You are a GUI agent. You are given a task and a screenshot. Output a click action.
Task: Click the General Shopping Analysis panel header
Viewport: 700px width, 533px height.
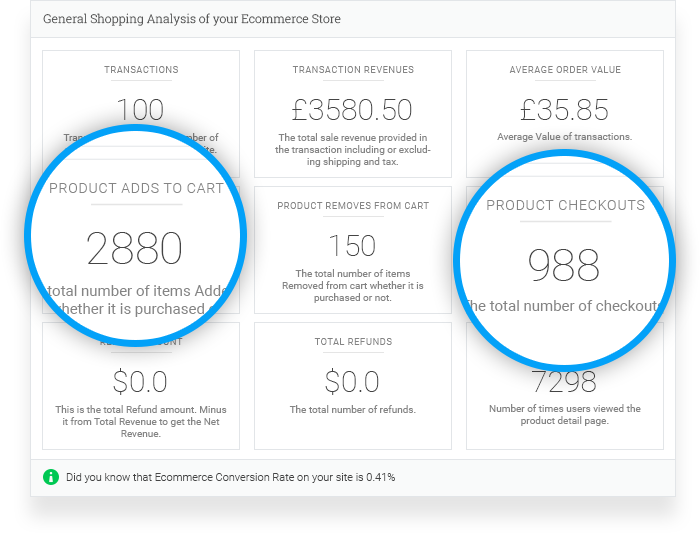[x=353, y=19]
